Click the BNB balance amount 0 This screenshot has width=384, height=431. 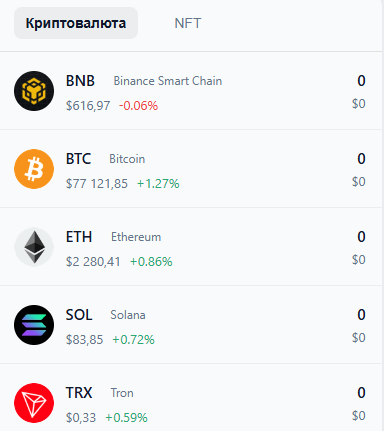(x=361, y=81)
